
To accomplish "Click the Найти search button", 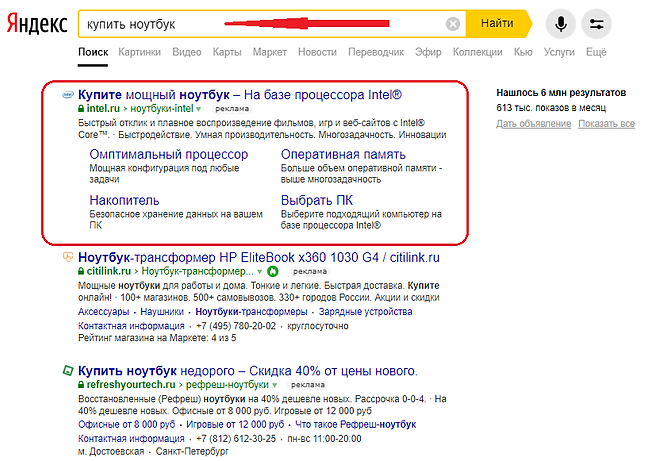I will (498, 23).
